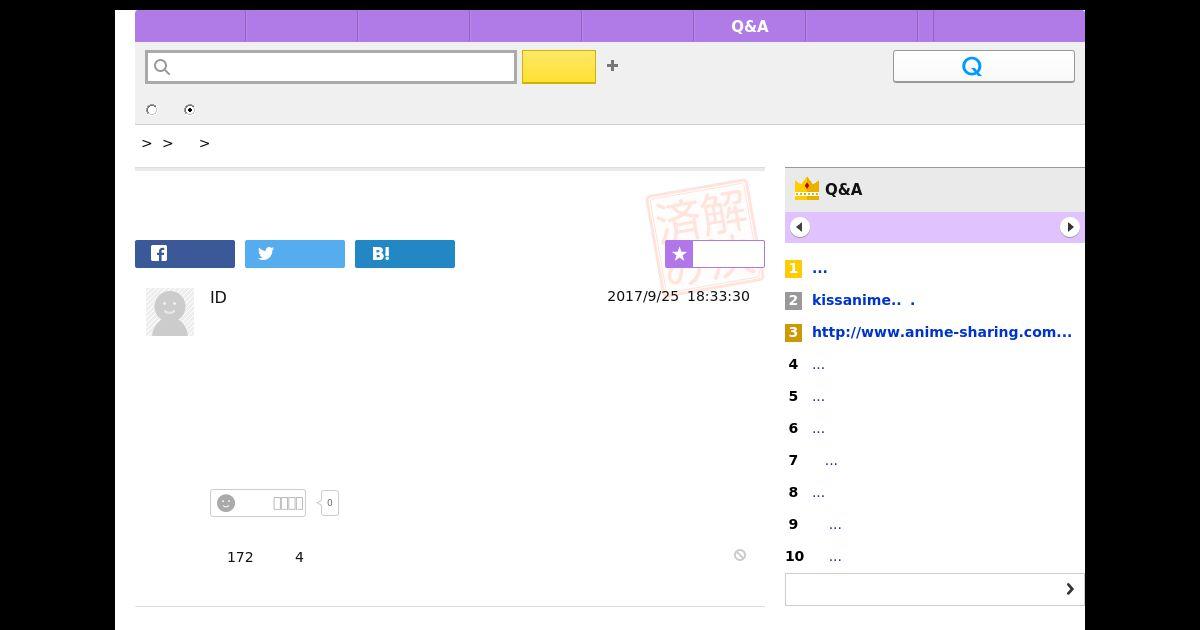Go to previous ranking with left arrow

tap(799, 227)
